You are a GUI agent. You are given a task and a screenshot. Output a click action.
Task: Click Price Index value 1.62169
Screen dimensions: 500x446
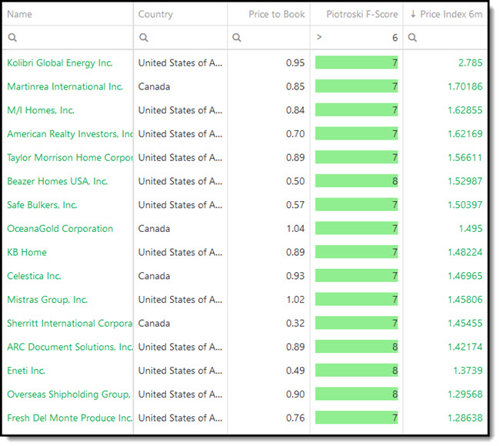click(465, 134)
